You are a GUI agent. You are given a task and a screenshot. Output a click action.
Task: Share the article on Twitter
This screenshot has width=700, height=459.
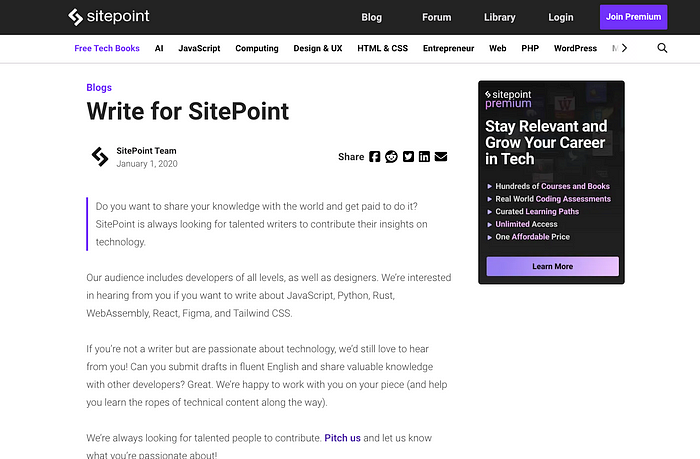[x=408, y=157]
